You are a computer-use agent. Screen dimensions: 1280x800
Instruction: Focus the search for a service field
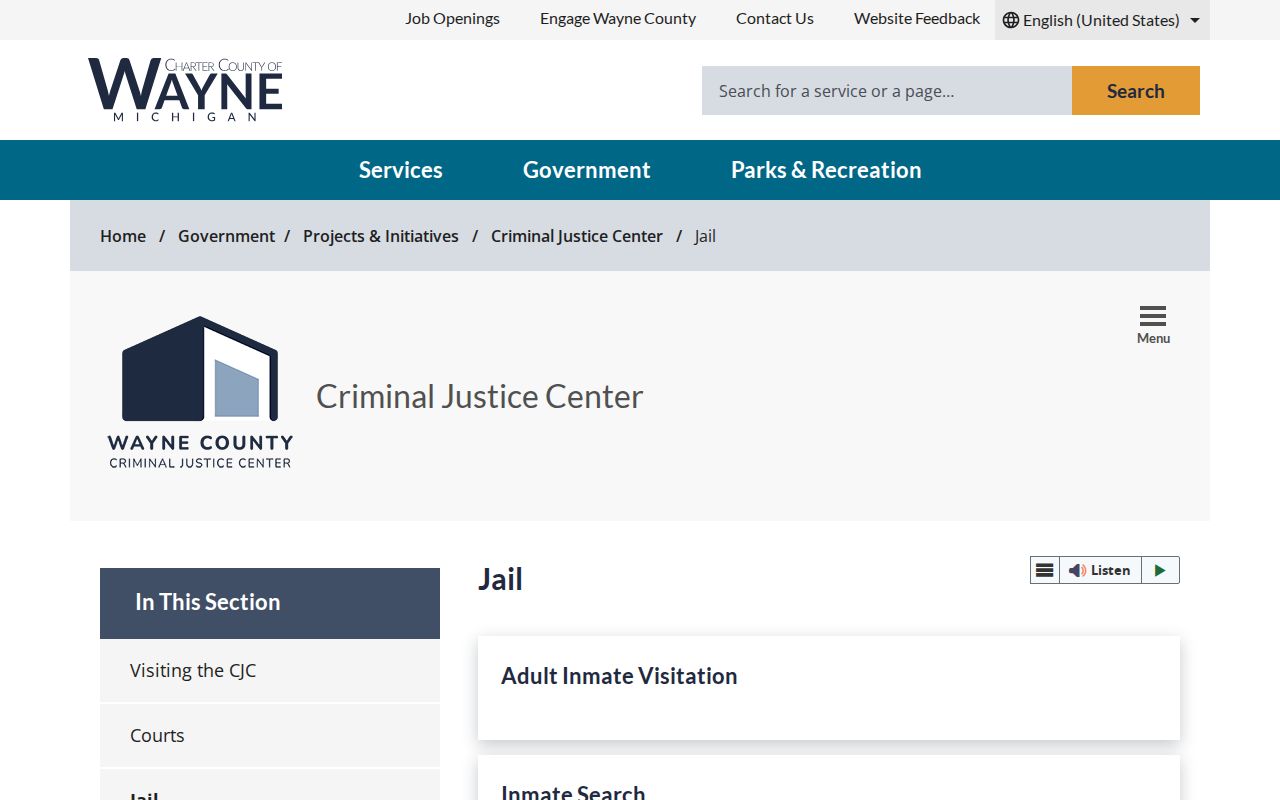tap(887, 91)
